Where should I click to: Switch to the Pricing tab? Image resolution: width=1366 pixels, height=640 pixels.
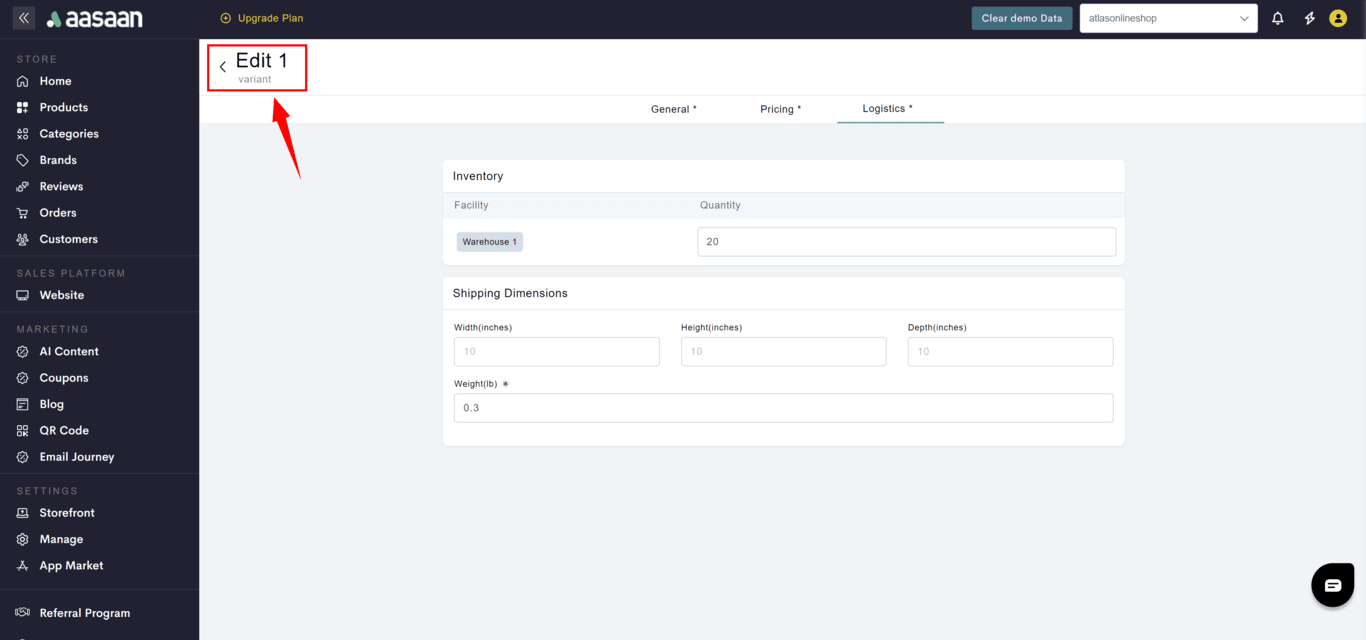click(x=780, y=109)
